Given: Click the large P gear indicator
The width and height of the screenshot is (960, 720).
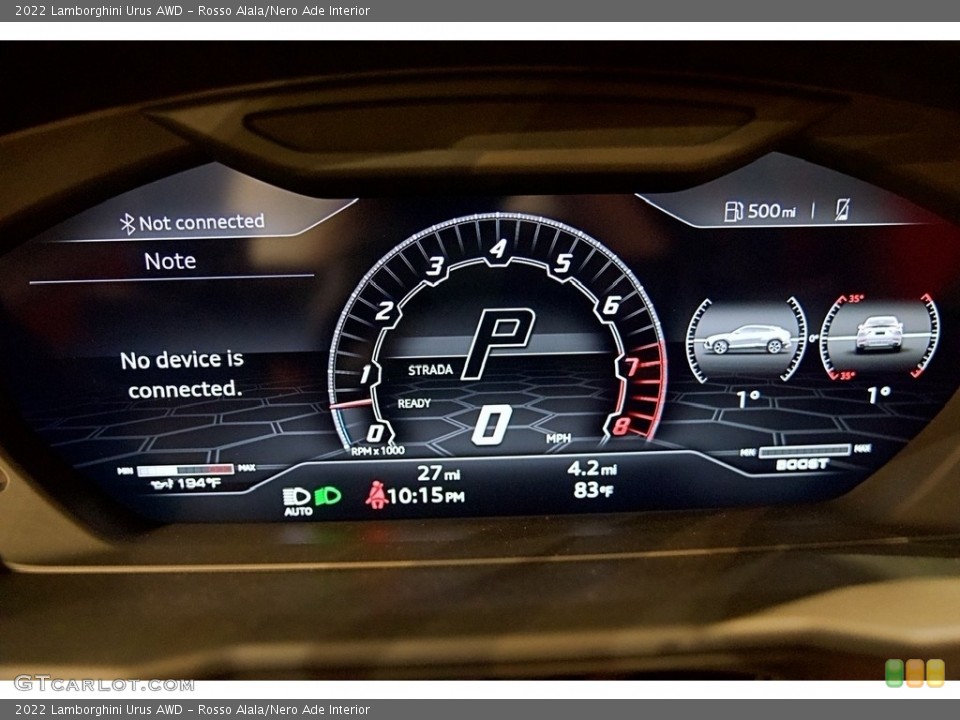Looking at the screenshot, I should [498, 344].
